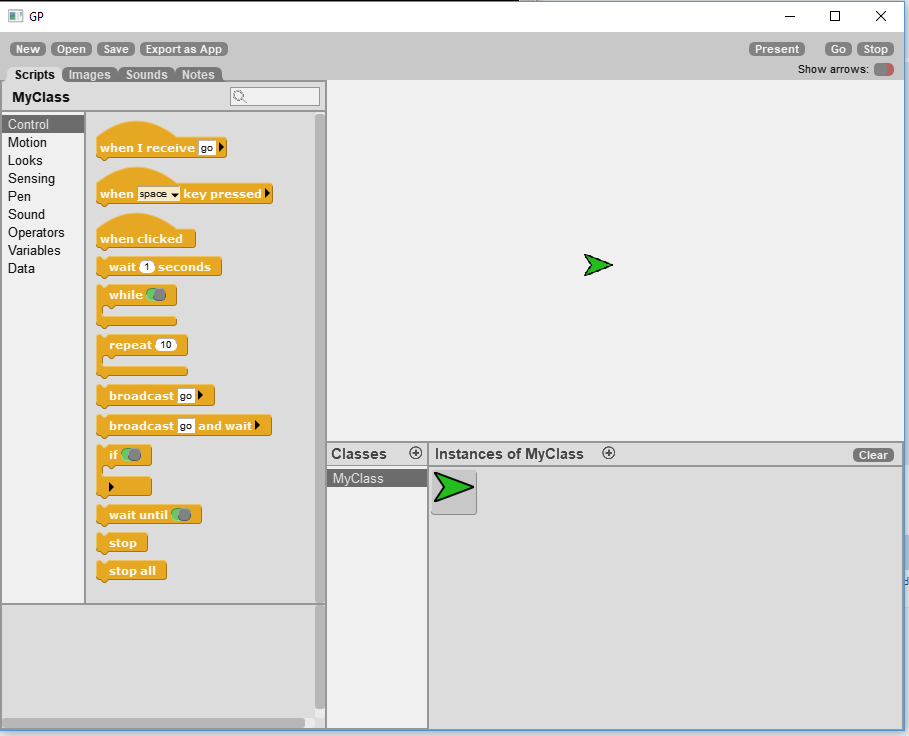909x736 pixels.
Task: Expand the broadcast and wait block arrow
Action: pos(257,425)
